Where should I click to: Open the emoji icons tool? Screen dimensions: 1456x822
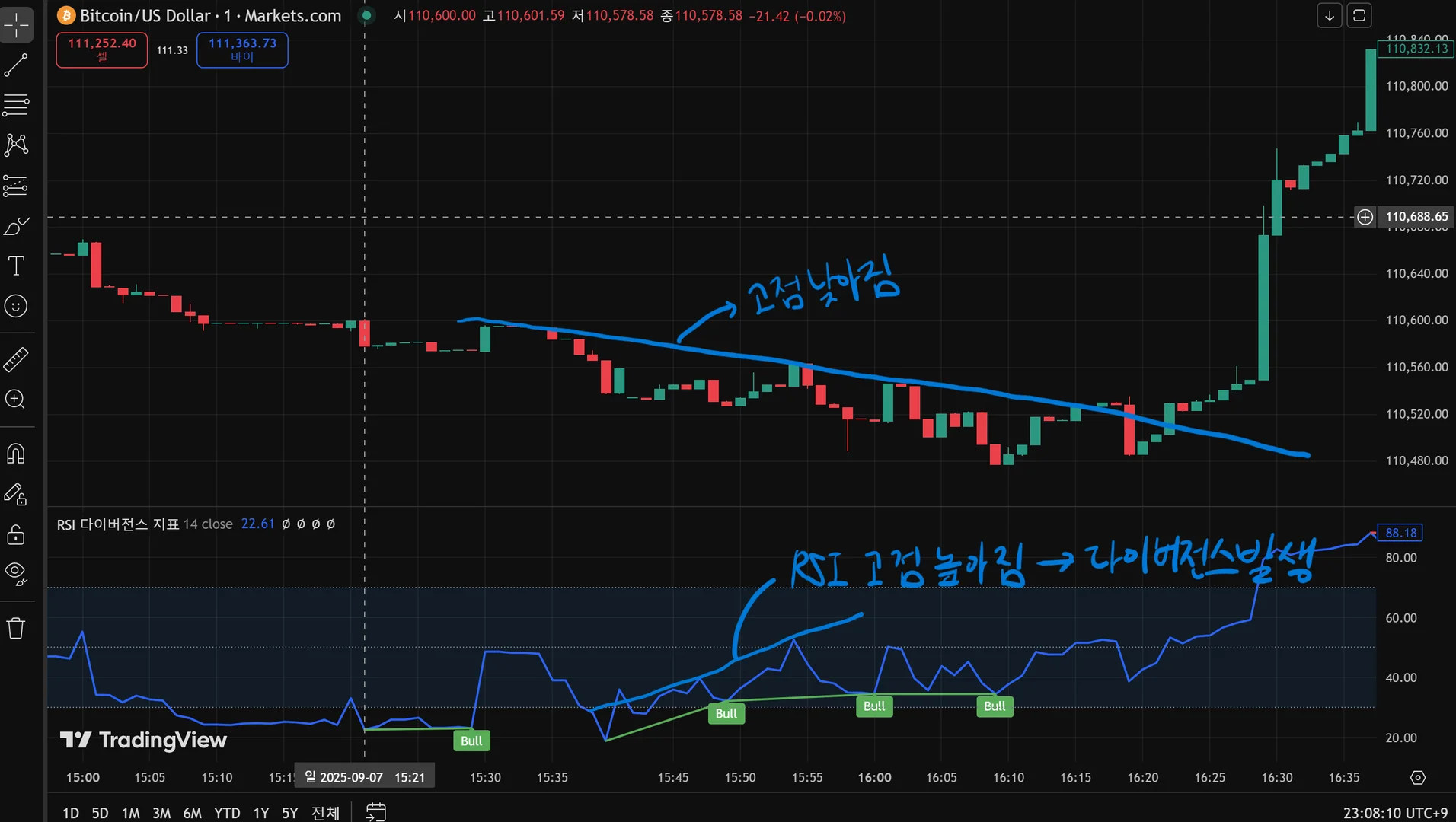coord(16,306)
